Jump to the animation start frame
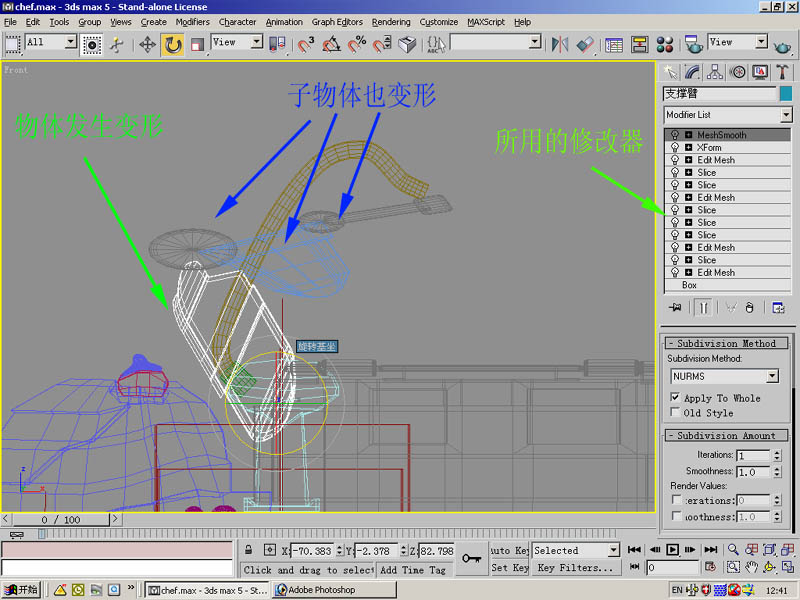 click(634, 549)
